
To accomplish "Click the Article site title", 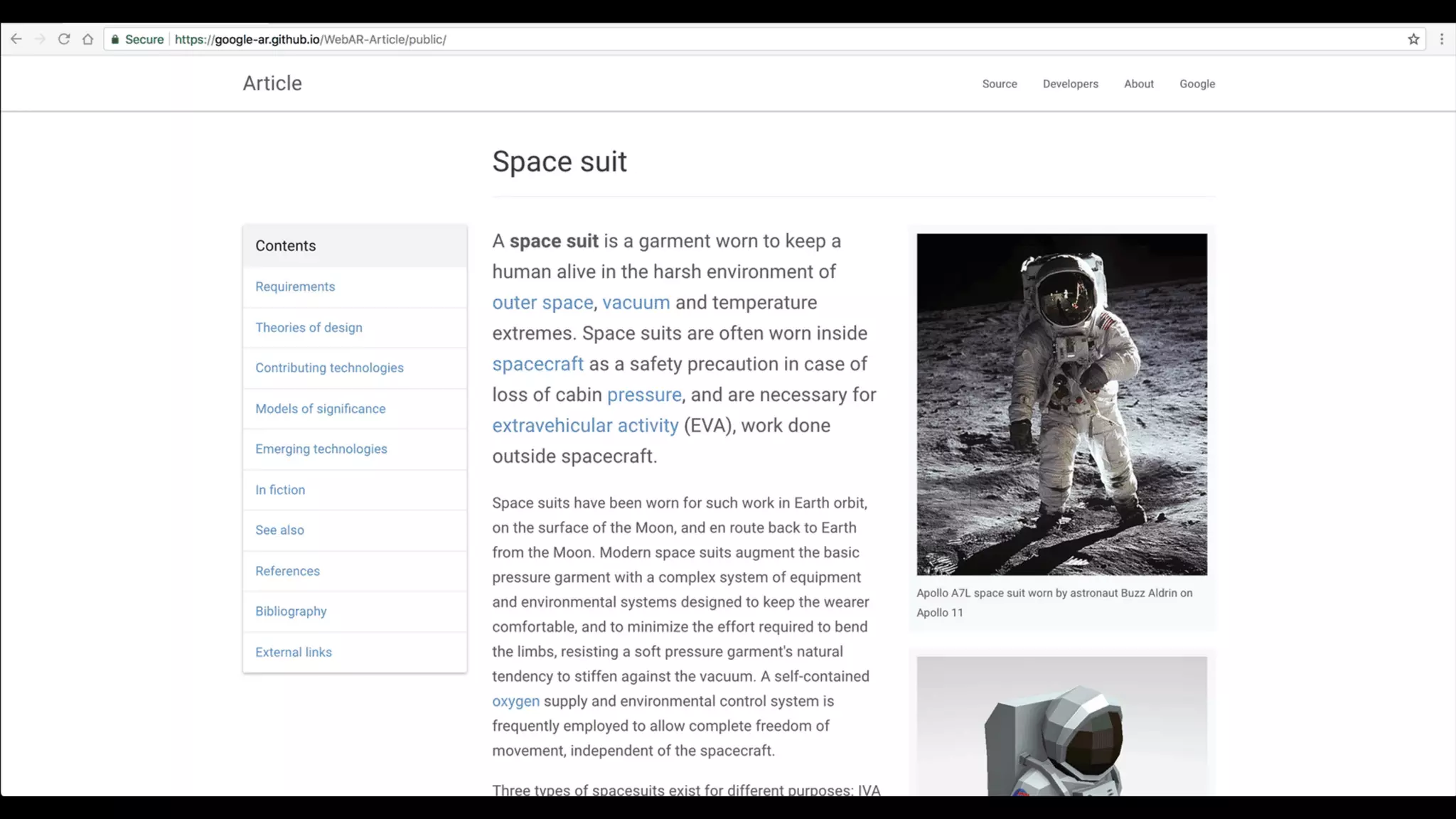I will point(272,83).
